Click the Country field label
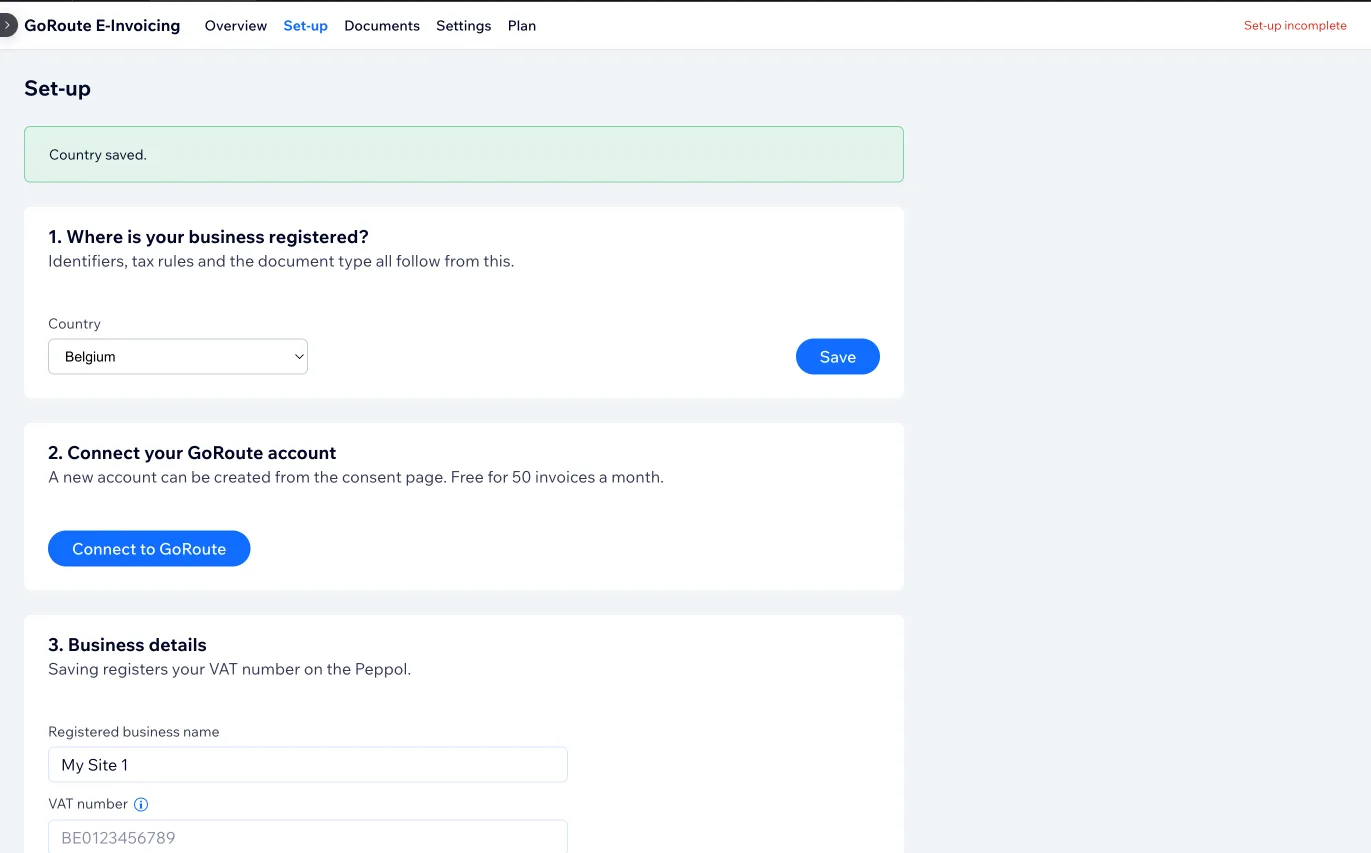Viewport: 1371px width, 853px height. [74, 324]
